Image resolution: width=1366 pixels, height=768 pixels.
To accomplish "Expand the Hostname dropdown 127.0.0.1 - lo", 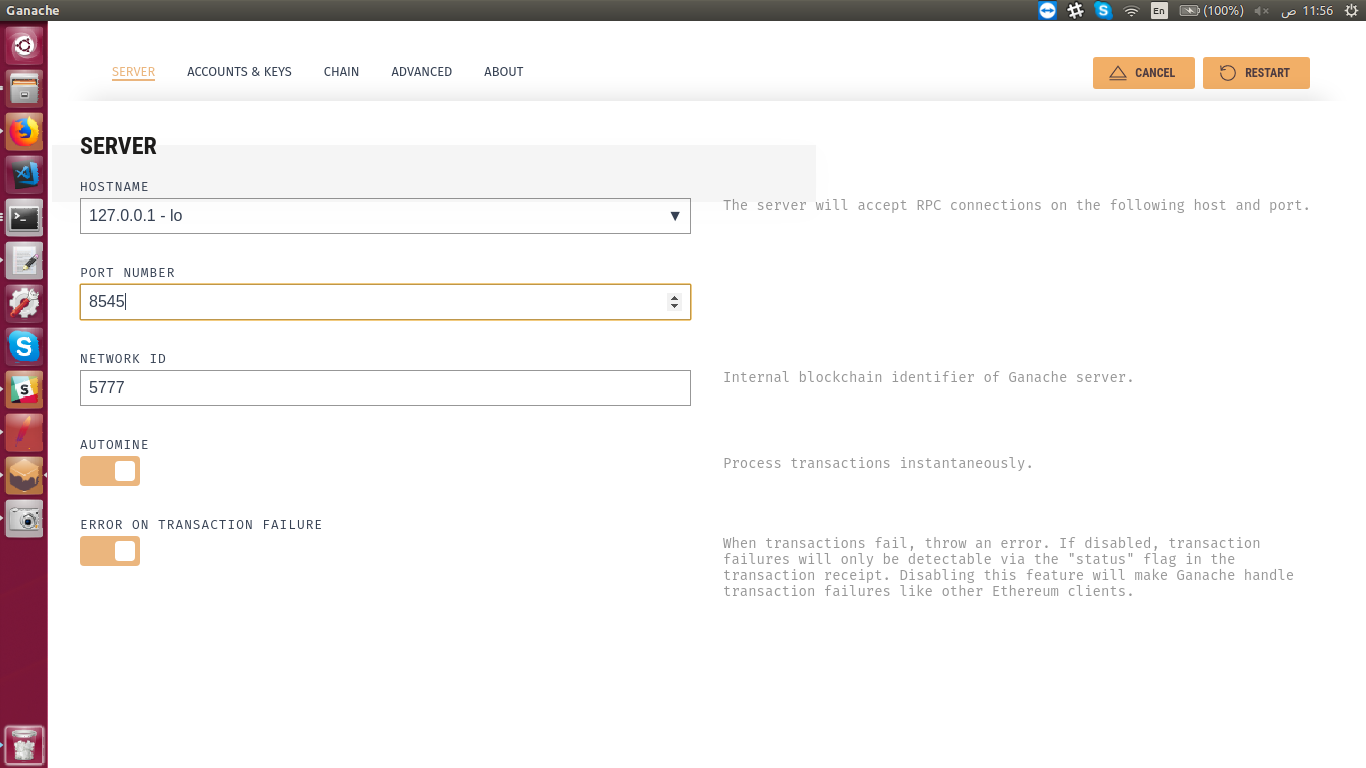I will [385, 216].
